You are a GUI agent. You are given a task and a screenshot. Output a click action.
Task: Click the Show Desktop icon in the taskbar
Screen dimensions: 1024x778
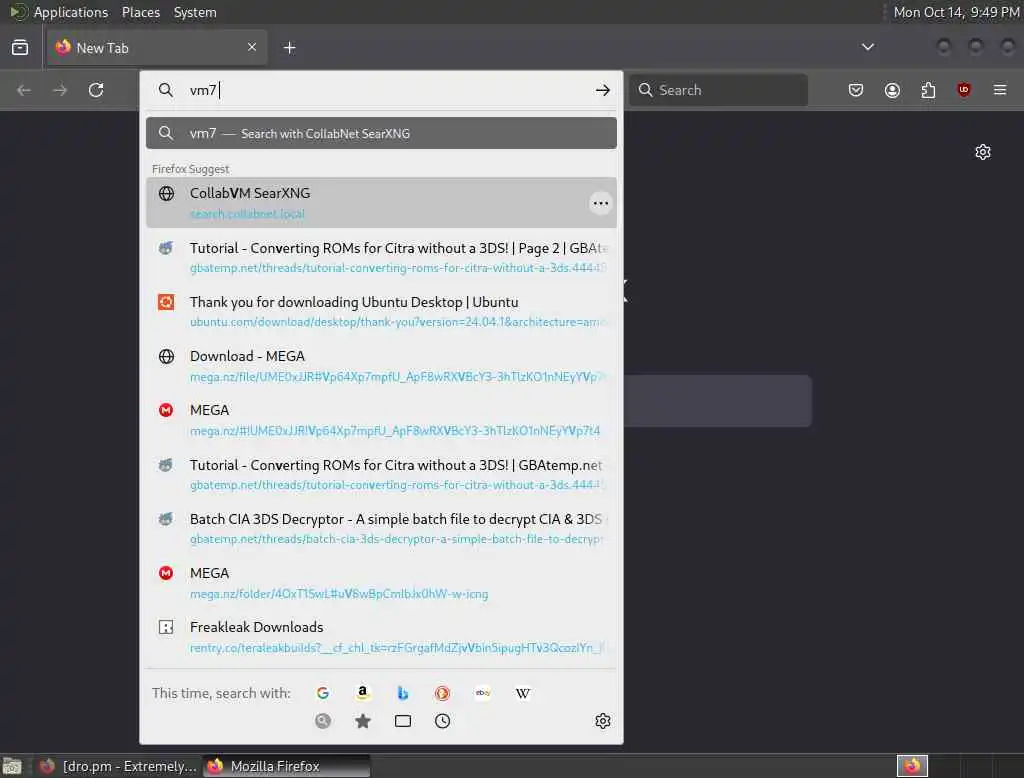(12, 766)
